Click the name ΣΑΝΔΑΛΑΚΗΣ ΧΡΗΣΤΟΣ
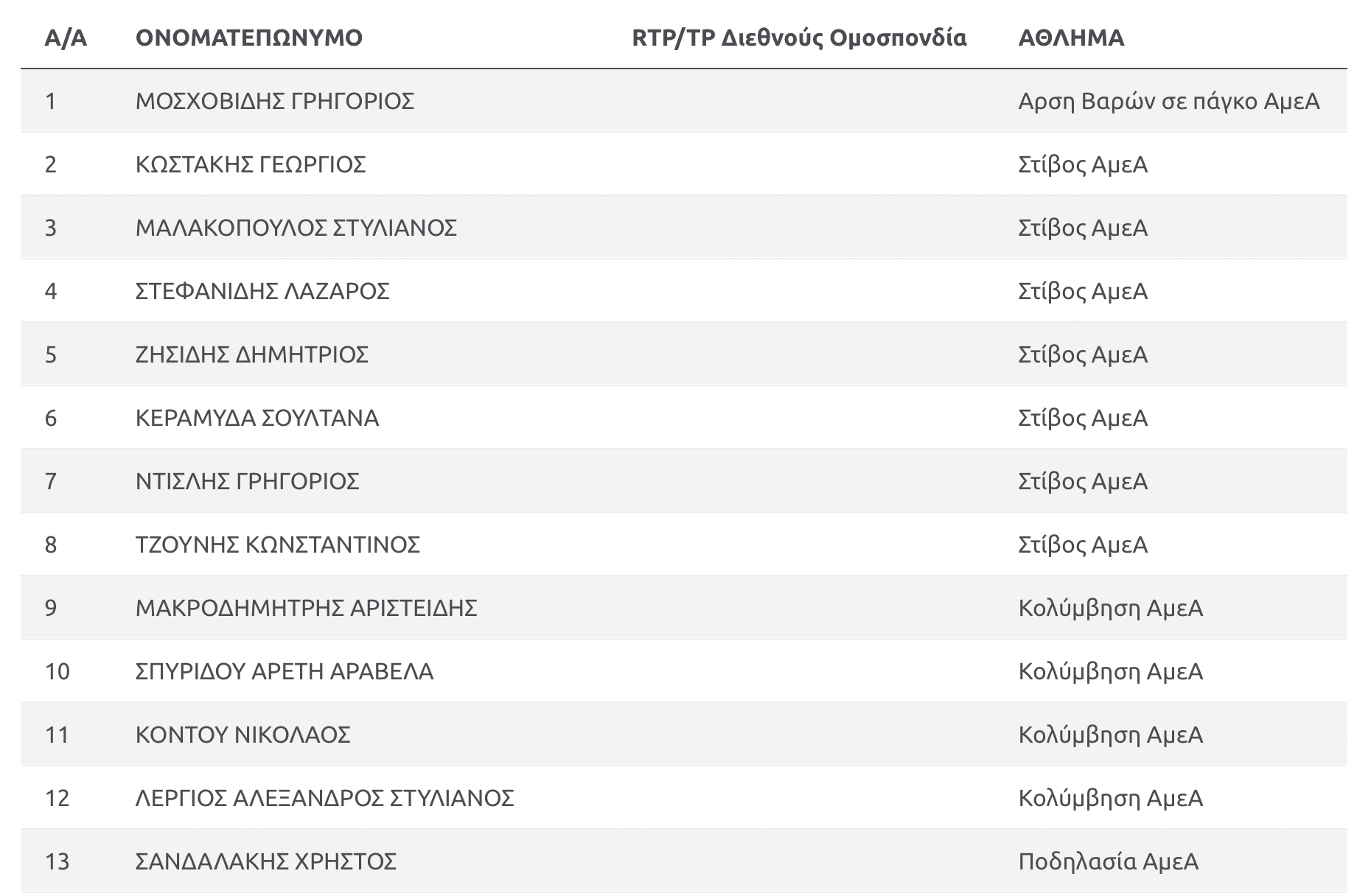Image resolution: width=1371 pixels, height=896 pixels. click(x=266, y=861)
